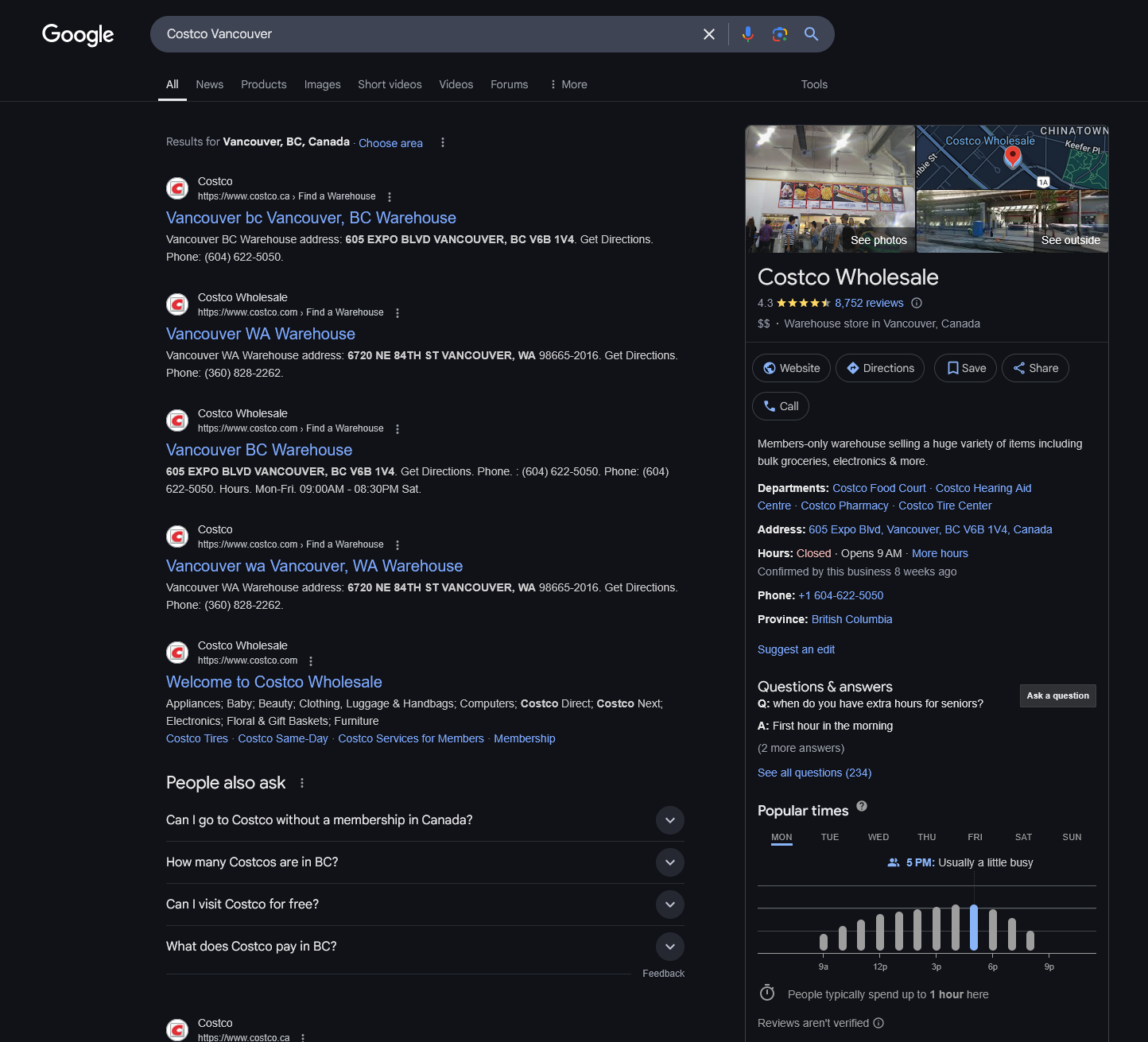Open Google Lens image search
This screenshot has height=1042, width=1148.
point(779,34)
